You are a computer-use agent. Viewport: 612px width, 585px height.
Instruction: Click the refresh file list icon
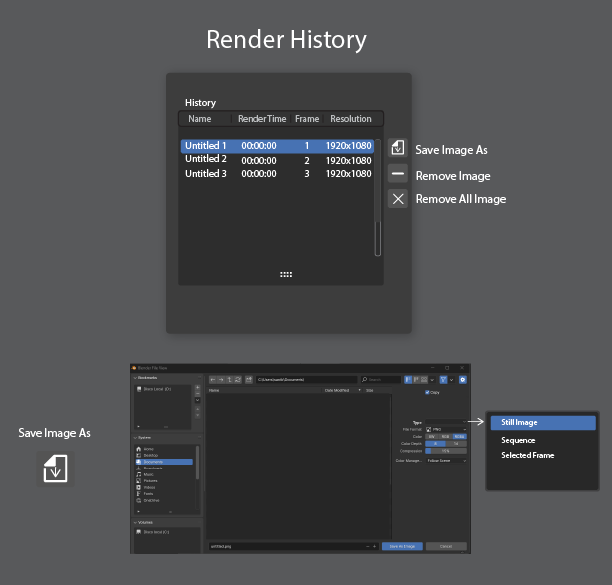pos(238,380)
